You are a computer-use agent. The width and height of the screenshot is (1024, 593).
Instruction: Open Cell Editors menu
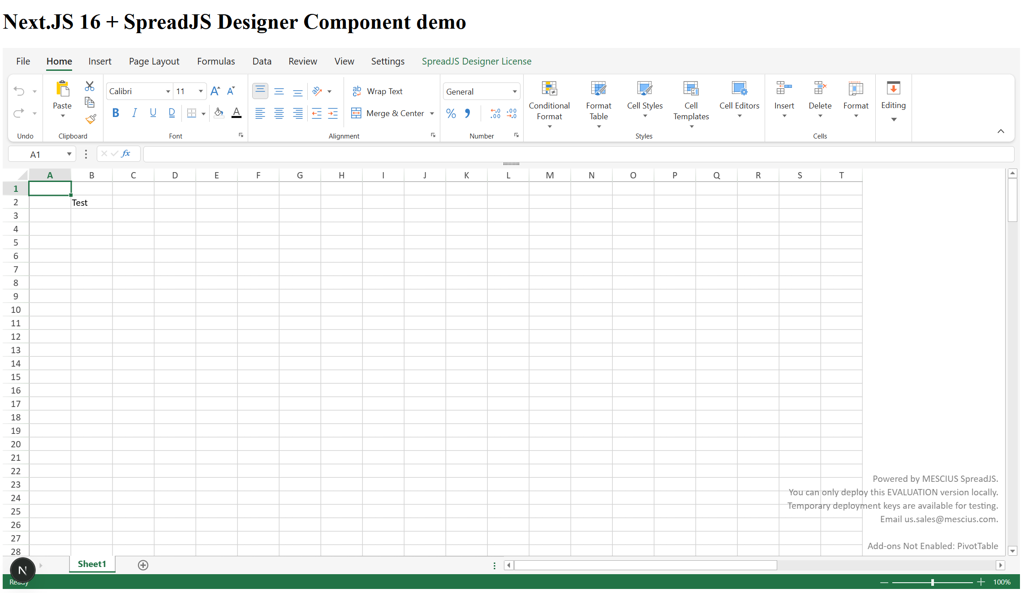739,100
